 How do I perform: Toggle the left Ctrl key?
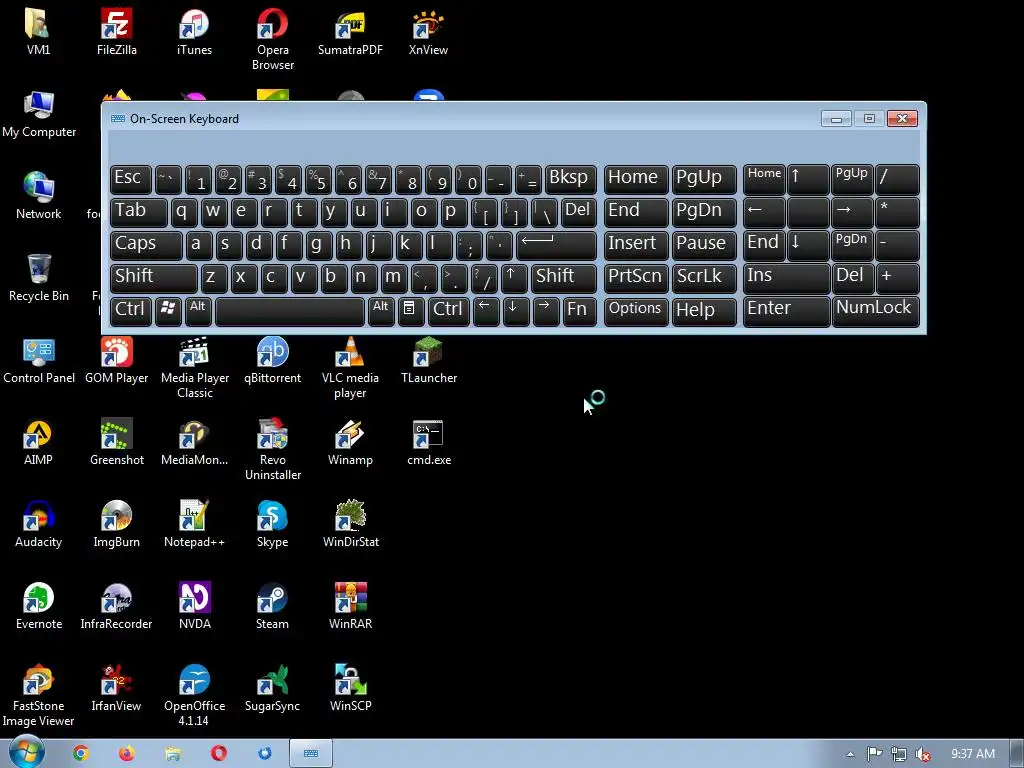tap(131, 311)
